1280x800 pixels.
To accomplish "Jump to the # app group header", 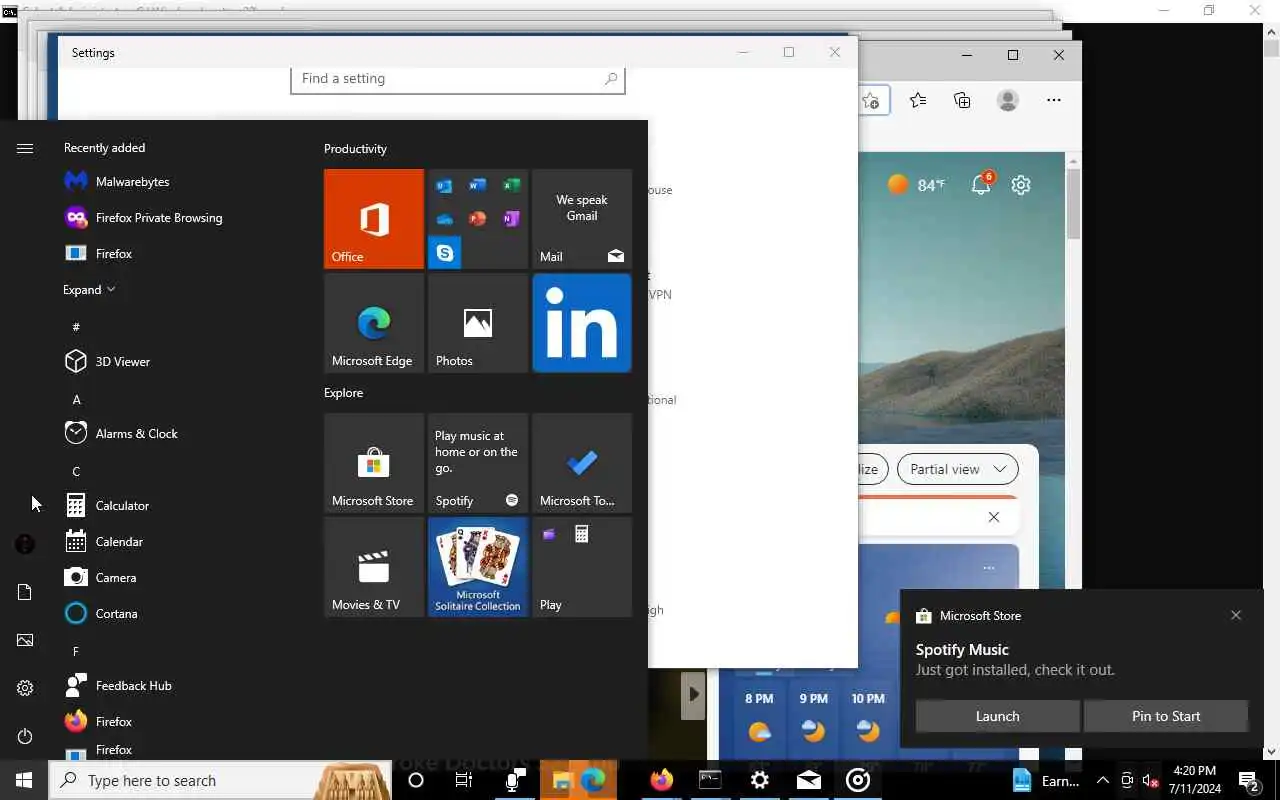I will click(76, 327).
